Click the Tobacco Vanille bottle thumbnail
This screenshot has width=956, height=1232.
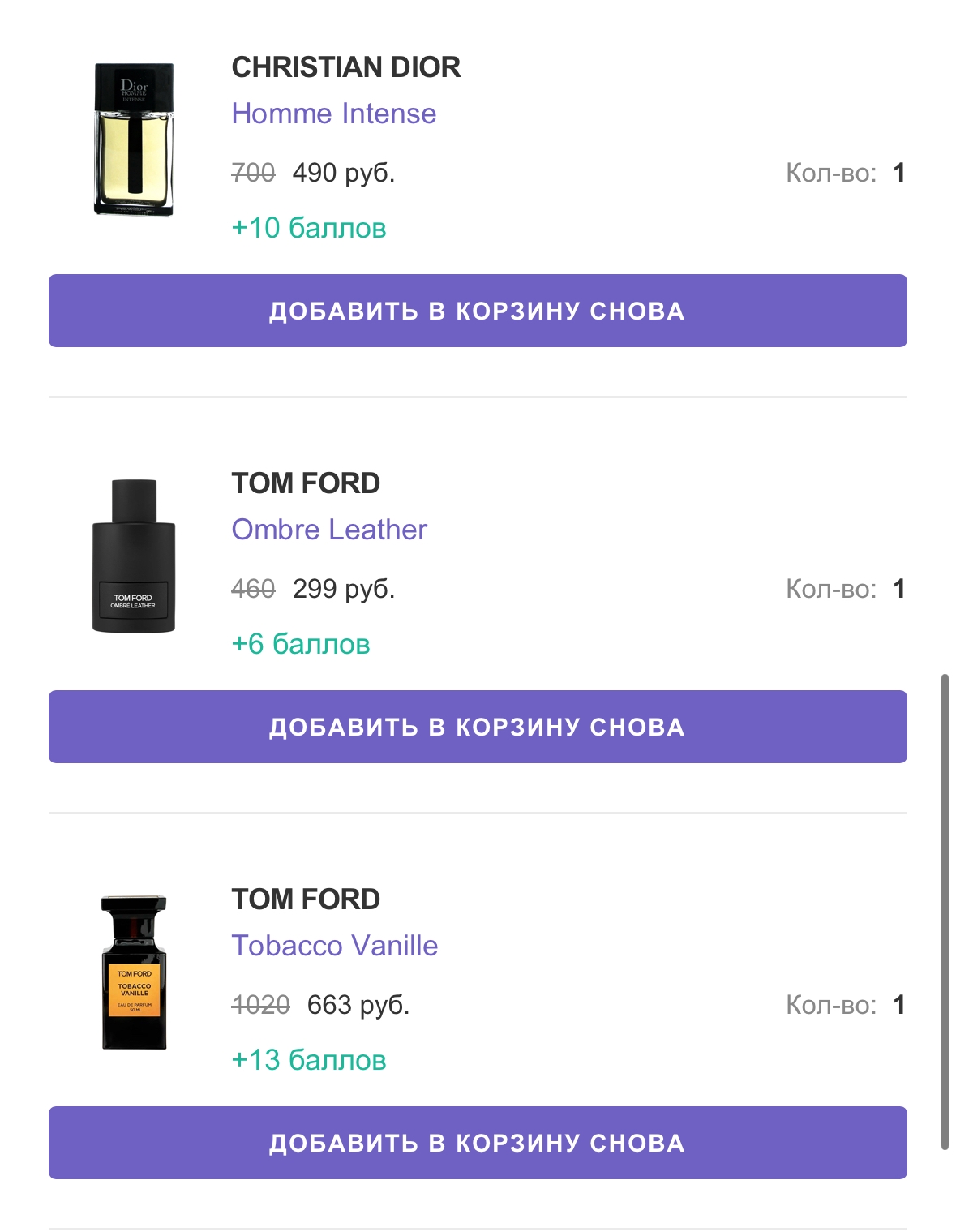[x=134, y=972]
